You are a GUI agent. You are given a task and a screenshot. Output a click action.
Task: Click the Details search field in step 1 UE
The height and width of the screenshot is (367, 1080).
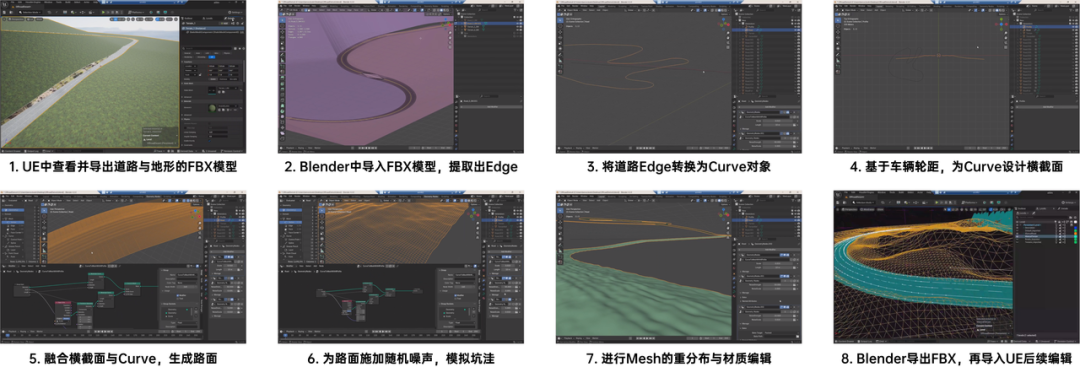[208, 48]
